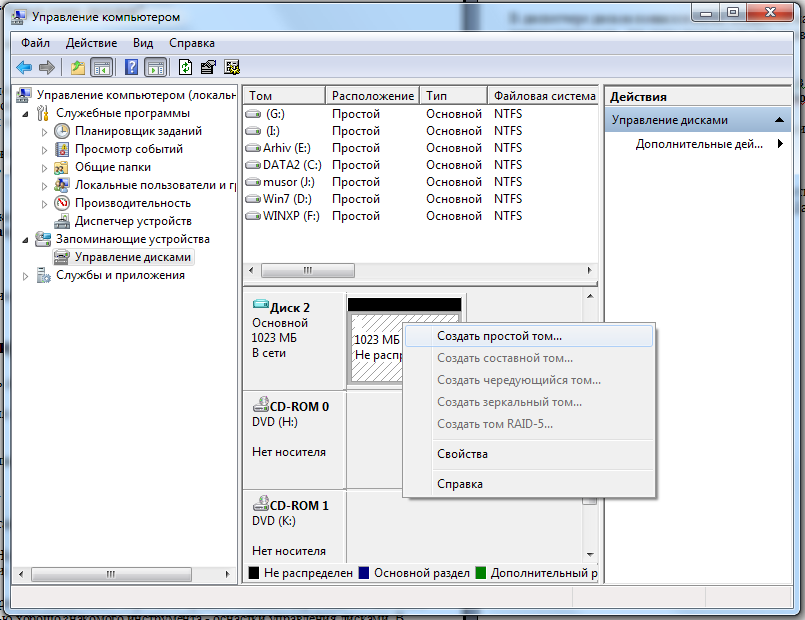The height and width of the screenshot is (620, 805).
Task: Expand the Event Viewer tree node
Action: tap(44, 150)
